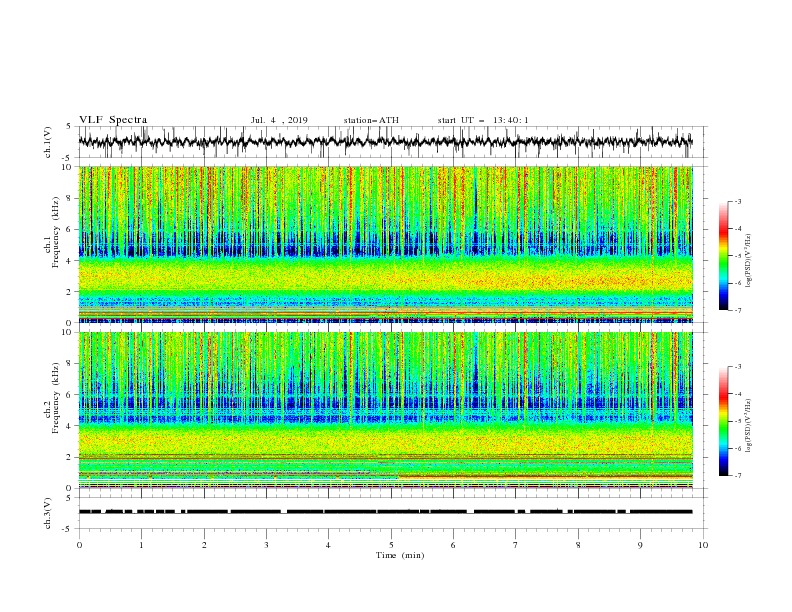Click the time axis tick label "5"

391,545
